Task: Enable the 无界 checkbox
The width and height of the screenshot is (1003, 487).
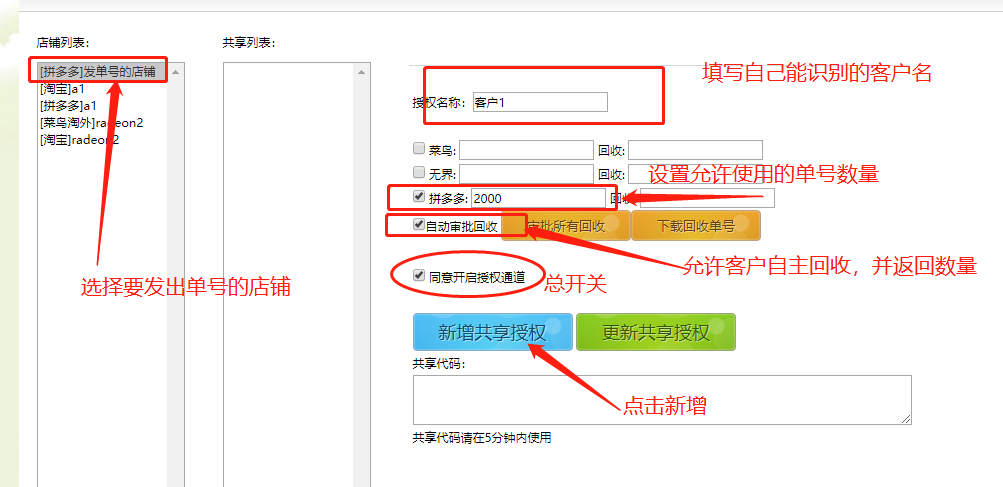Action: tap(420, 172)
